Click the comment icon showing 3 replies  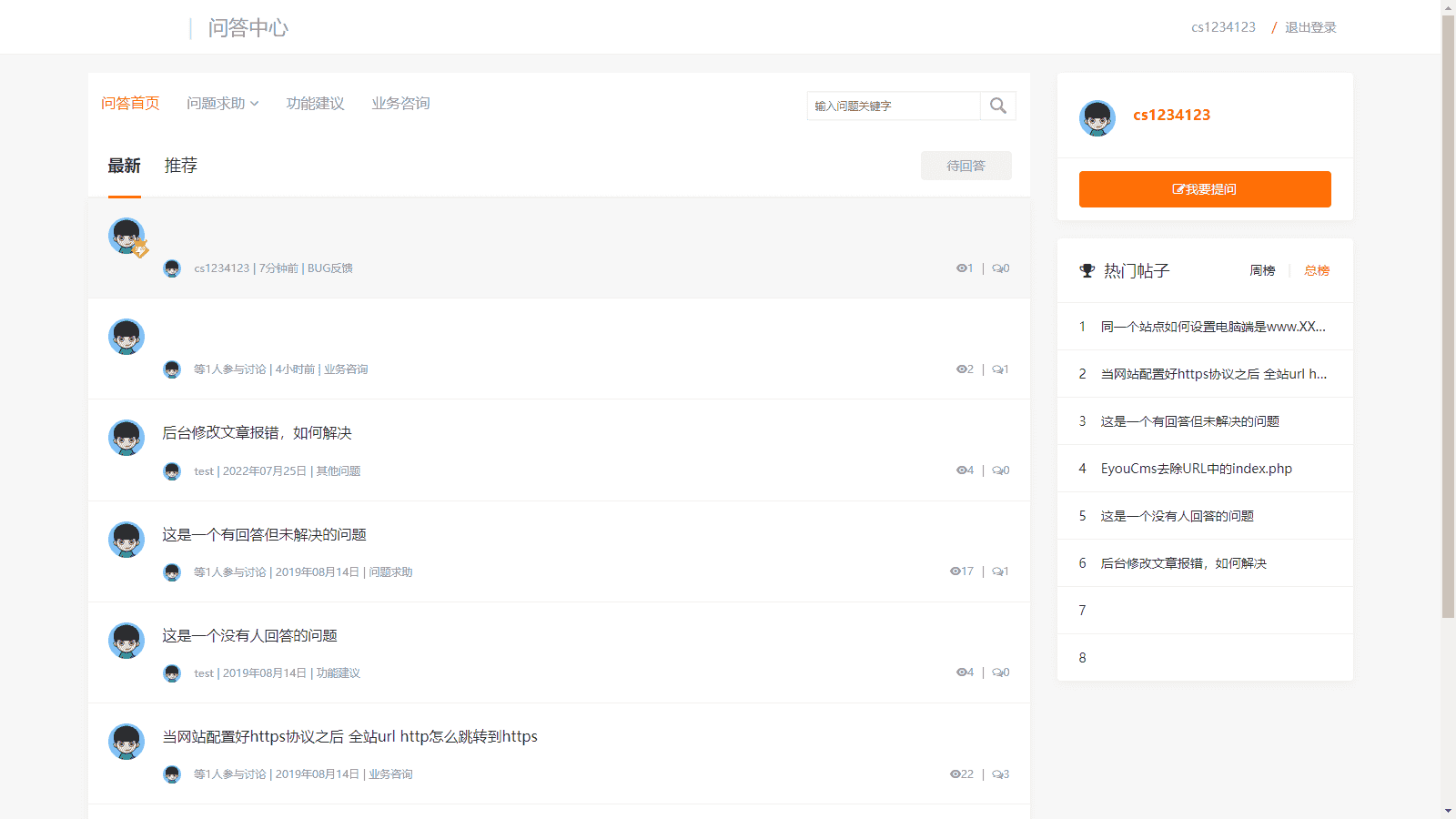997,774
